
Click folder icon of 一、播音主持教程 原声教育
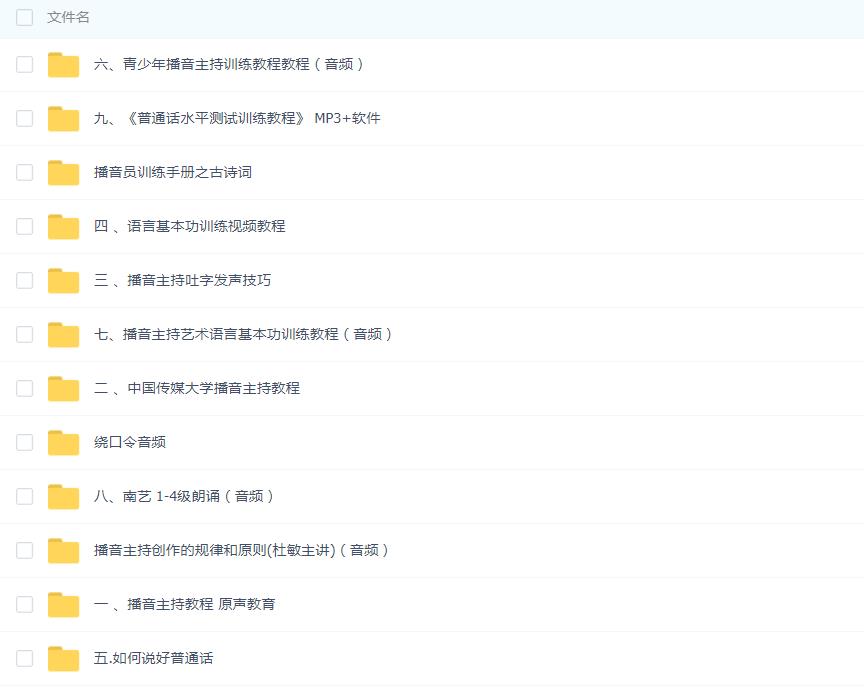(63, 605)
